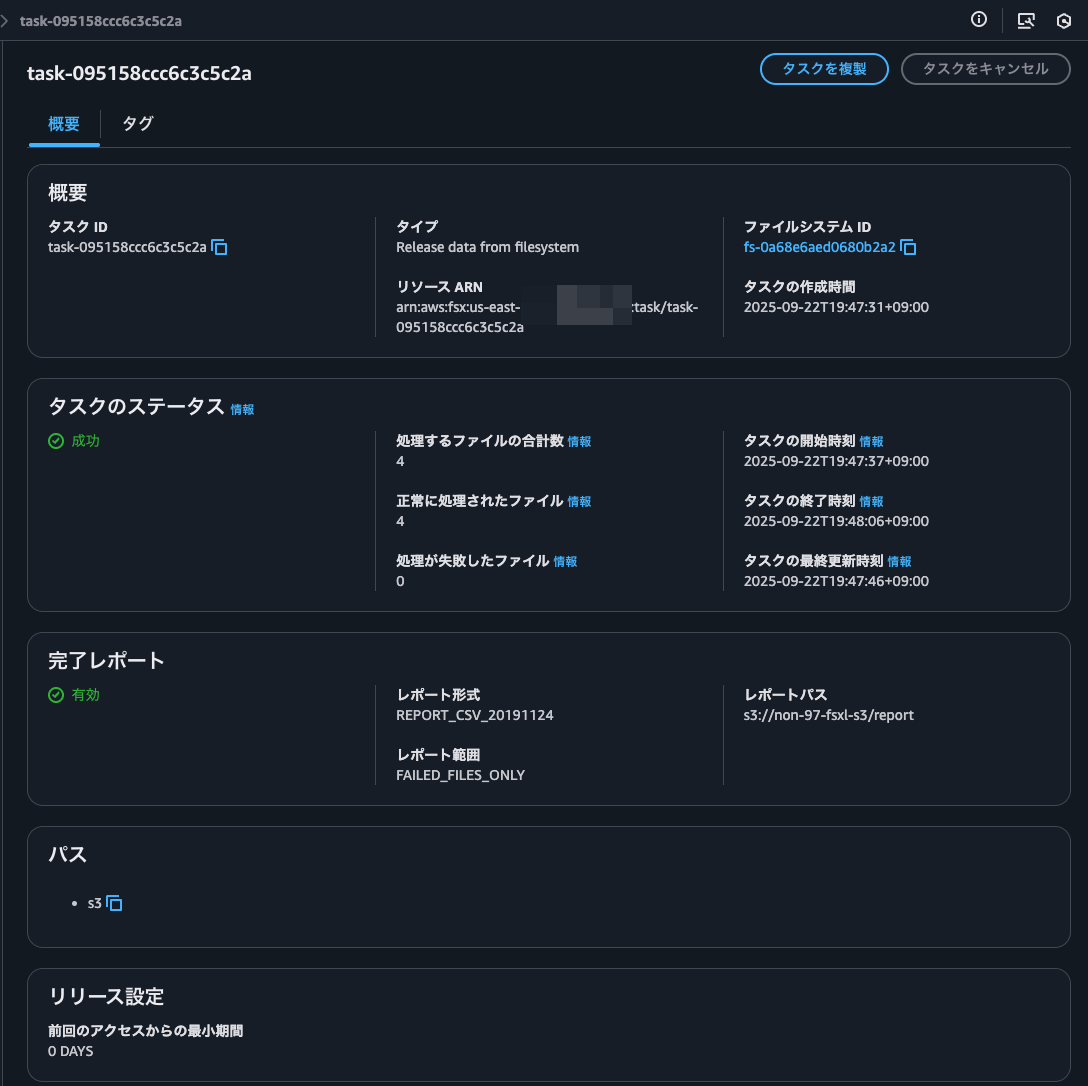This screenshot has height=1086, width=1088.
Task: Copy the file system ID
Action: point(908,247)
